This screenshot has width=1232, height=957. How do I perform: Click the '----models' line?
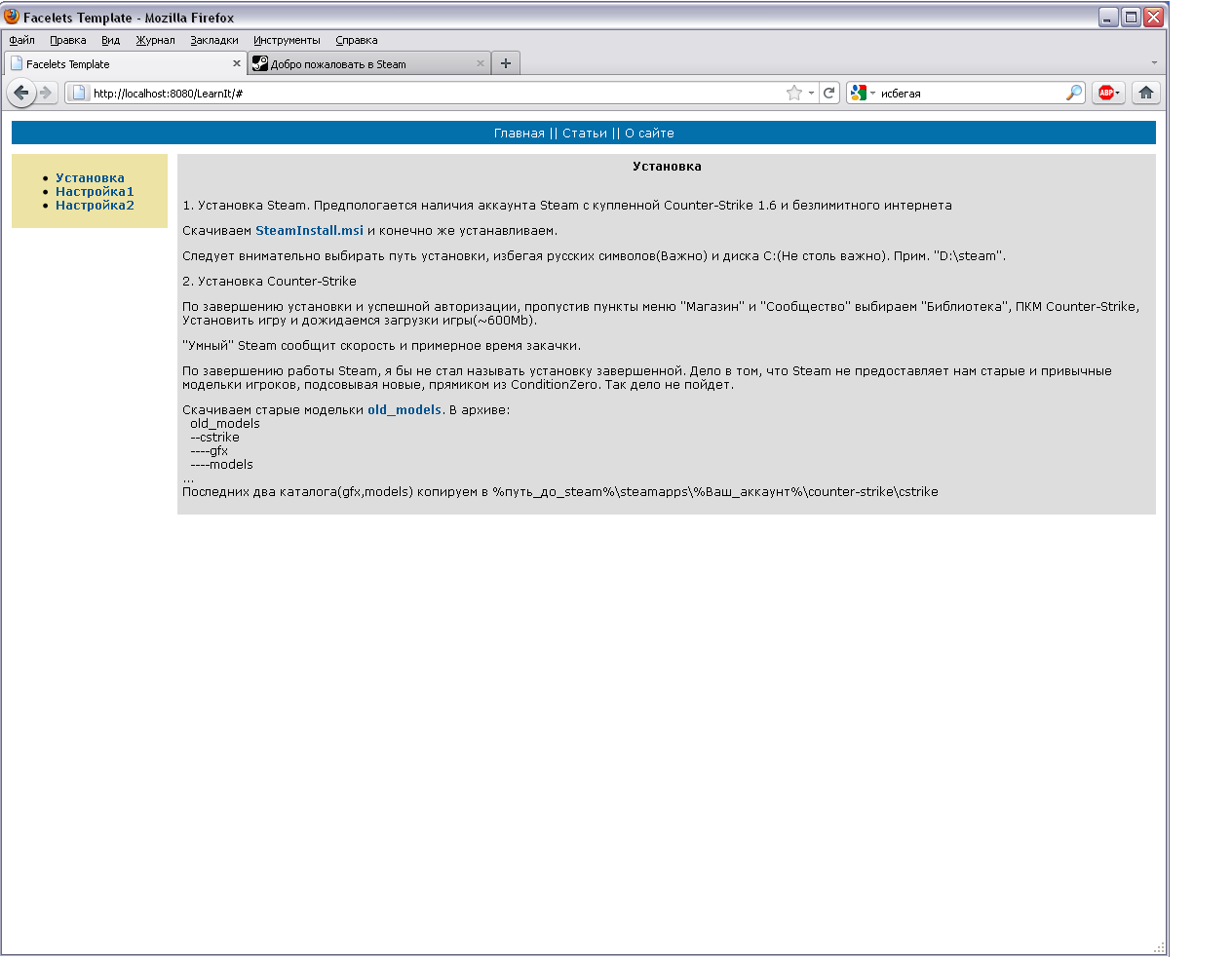221,465
